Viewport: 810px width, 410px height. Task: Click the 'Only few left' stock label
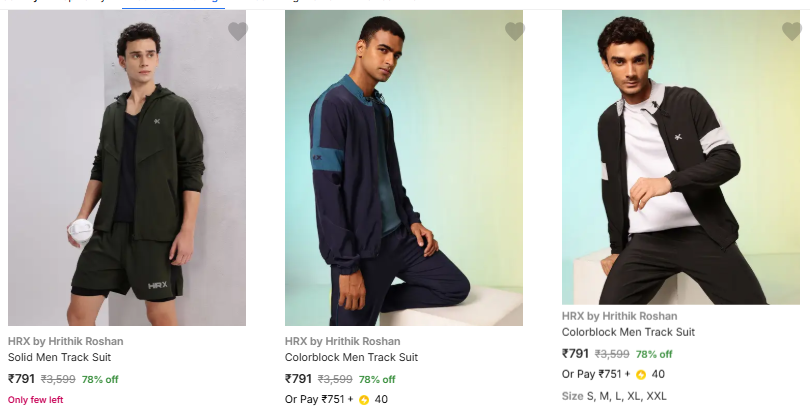tap(36, 400)
